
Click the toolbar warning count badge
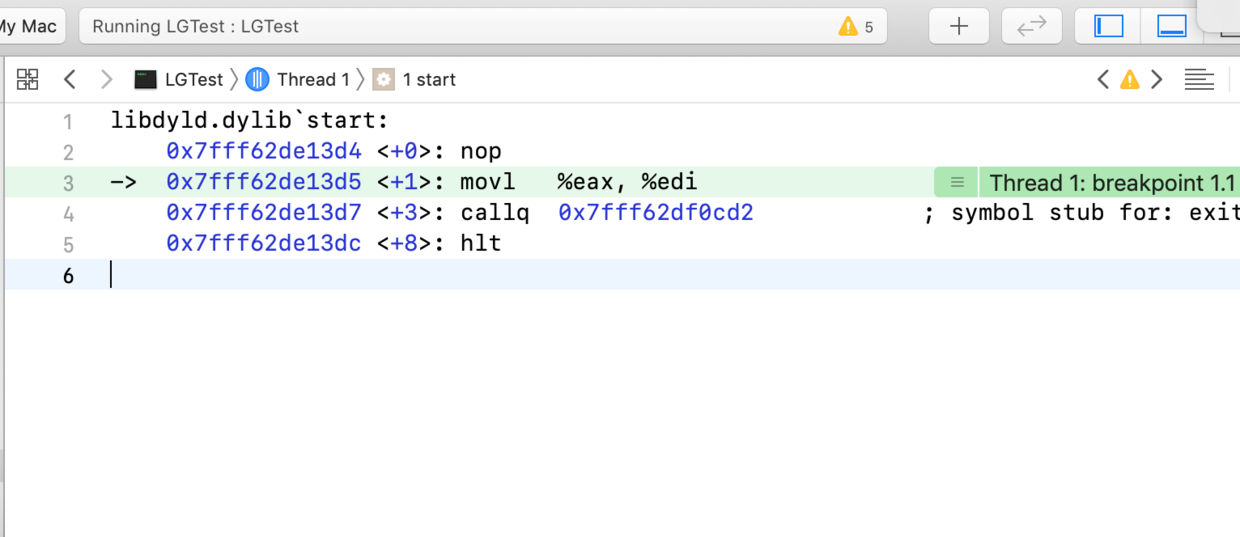[x=856, y=27]
